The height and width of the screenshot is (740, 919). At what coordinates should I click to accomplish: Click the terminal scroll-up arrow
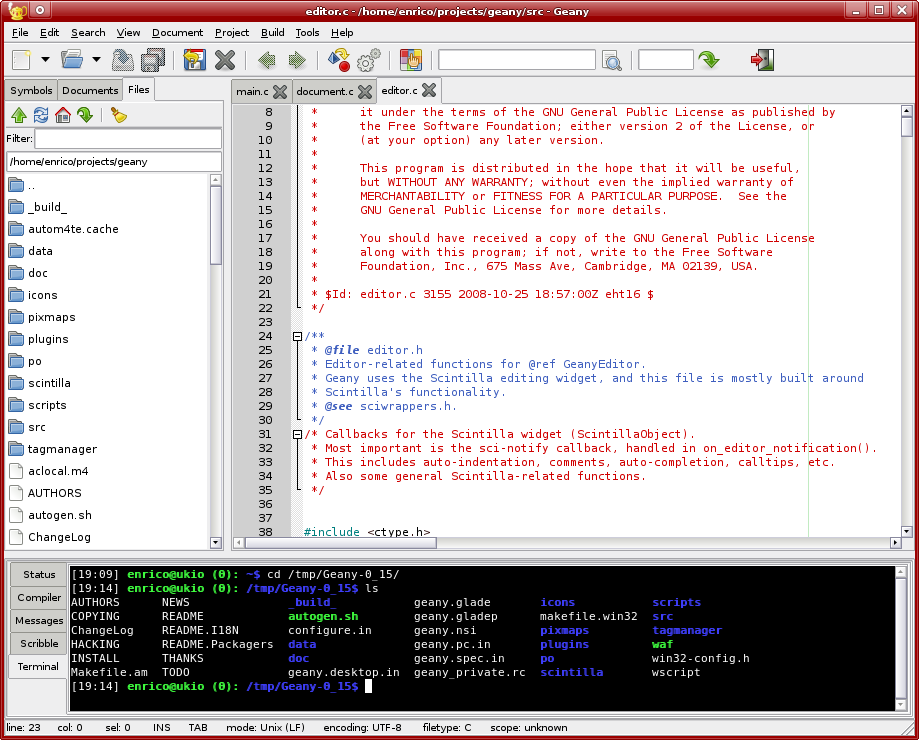[901, 571]
